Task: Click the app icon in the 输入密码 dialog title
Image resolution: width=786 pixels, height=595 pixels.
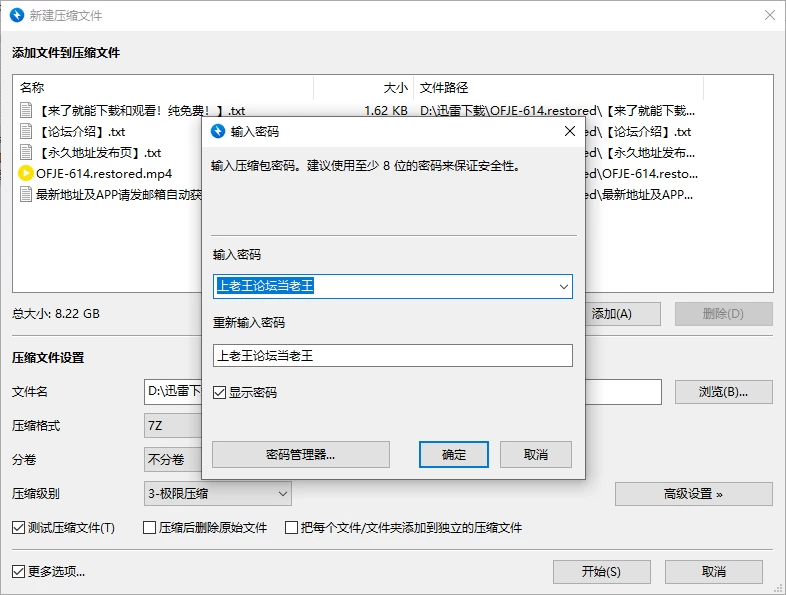Action: click(218, 131)
